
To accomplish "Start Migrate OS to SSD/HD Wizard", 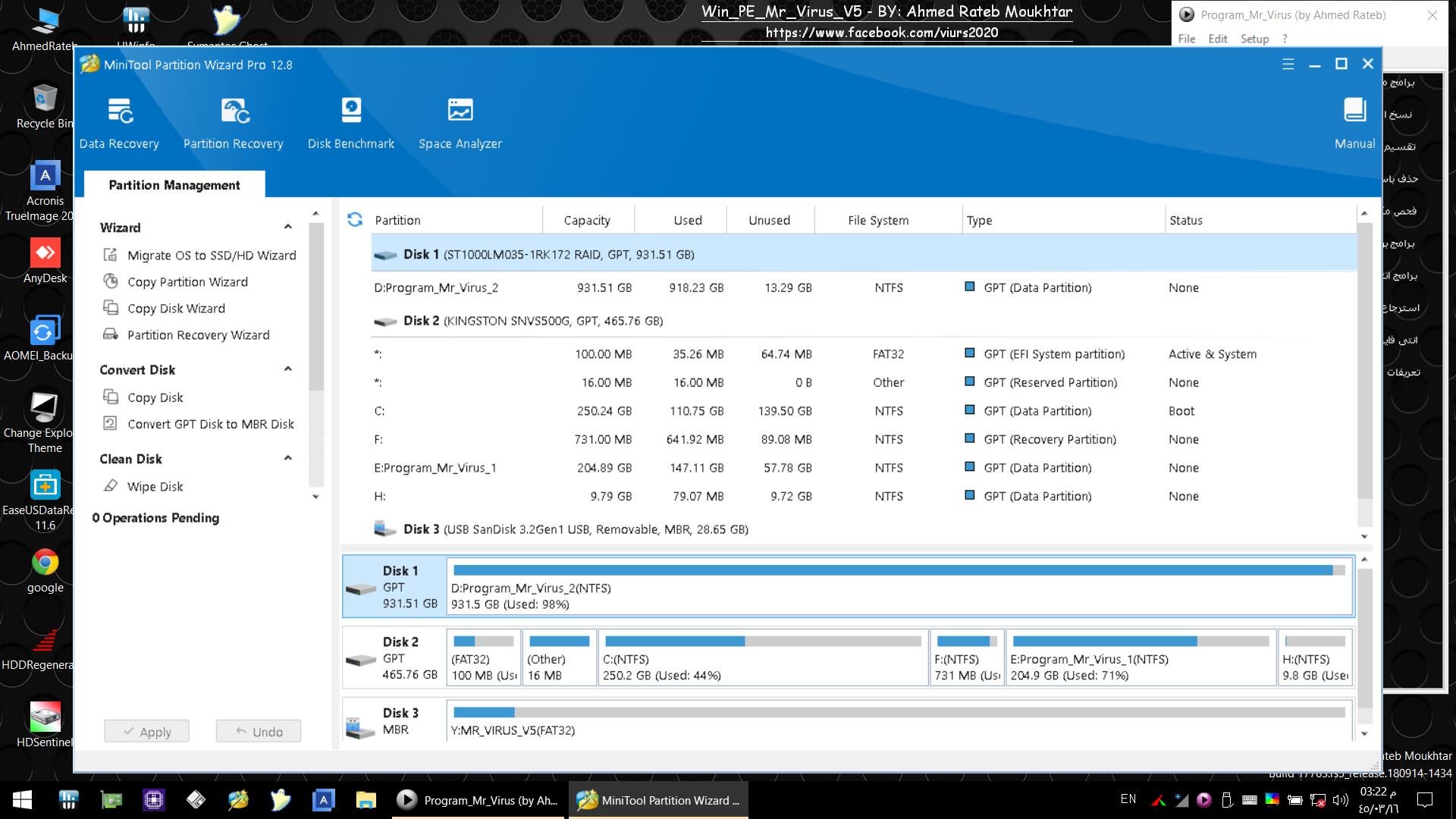I will 200,256.
